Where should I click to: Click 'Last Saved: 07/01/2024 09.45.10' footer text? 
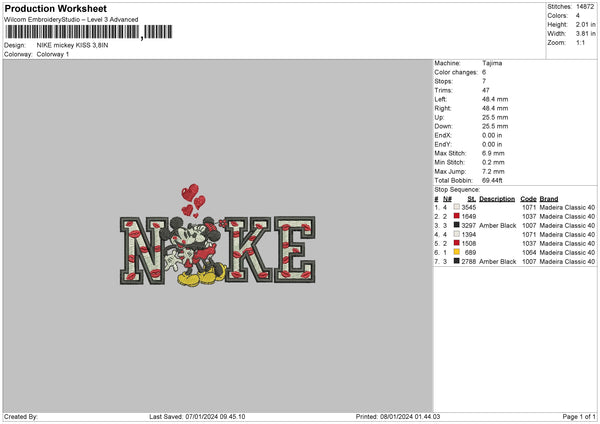(x=197, y=417)
